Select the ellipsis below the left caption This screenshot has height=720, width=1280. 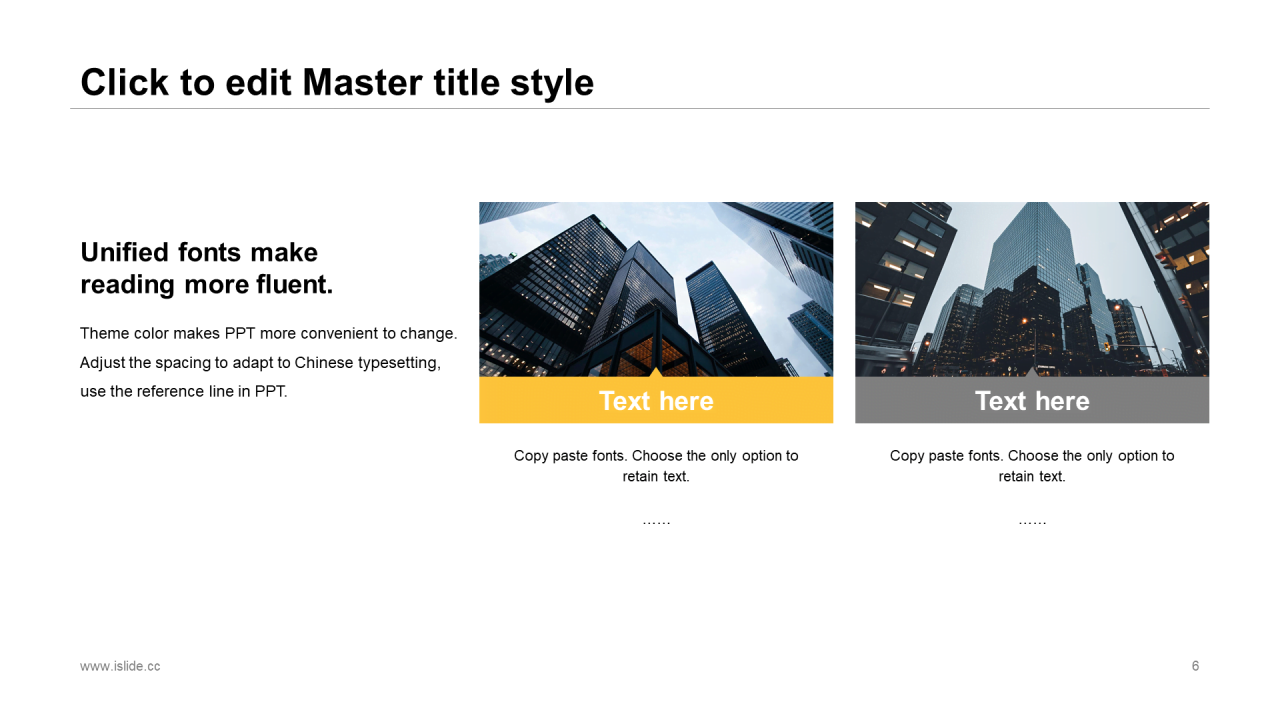(x=656, y=521)
